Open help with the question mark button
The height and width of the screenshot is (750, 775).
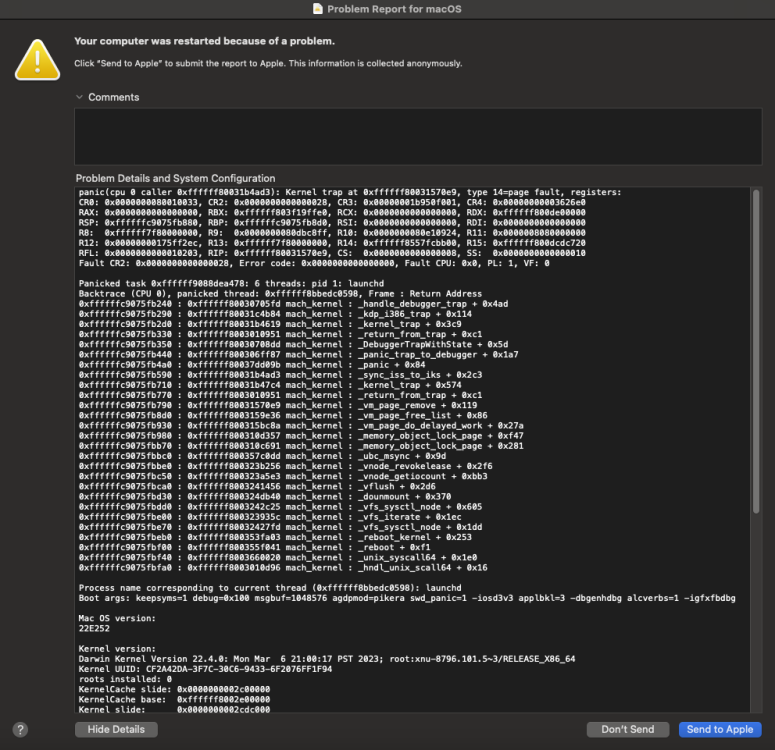click(x=20, y=730)
